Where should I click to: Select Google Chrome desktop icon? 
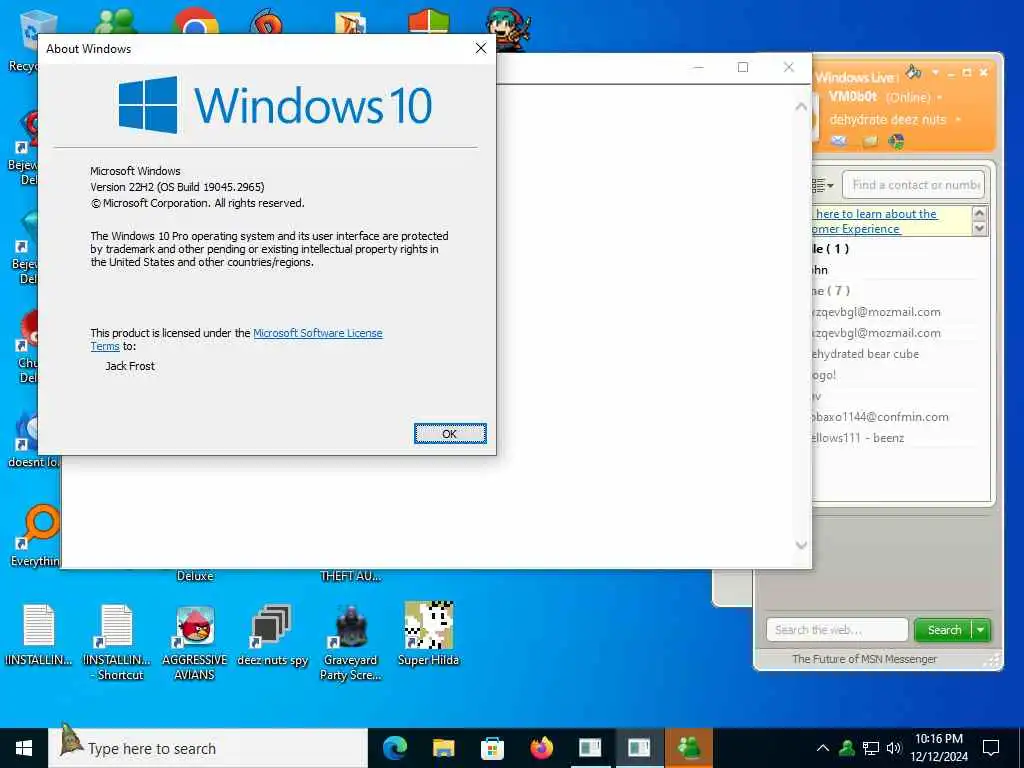pos(195,22)
